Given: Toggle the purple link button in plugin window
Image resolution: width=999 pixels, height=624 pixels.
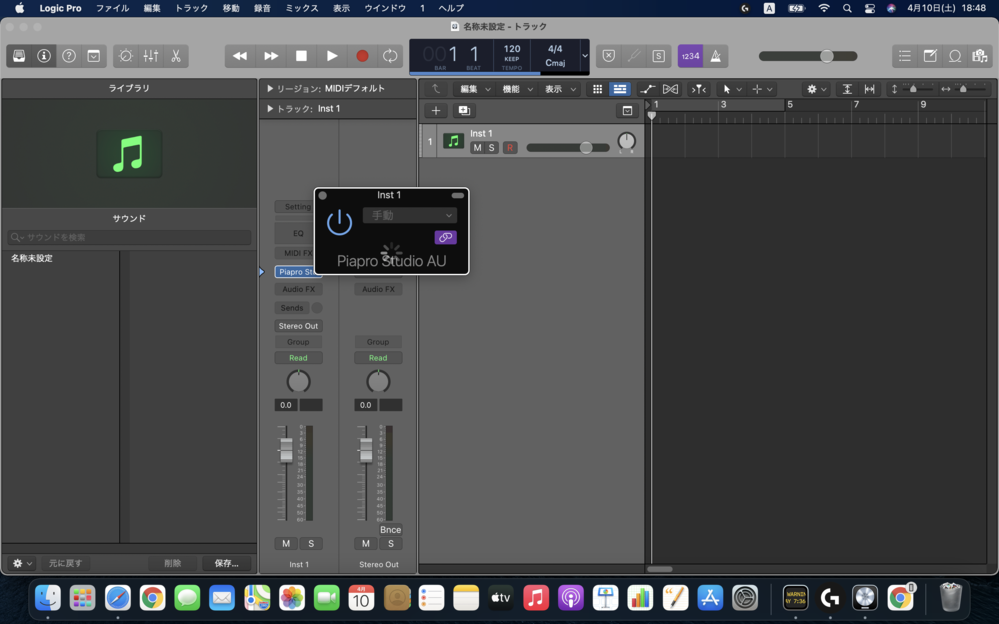Looking at the screenshot, I should (x=445, y=237).
